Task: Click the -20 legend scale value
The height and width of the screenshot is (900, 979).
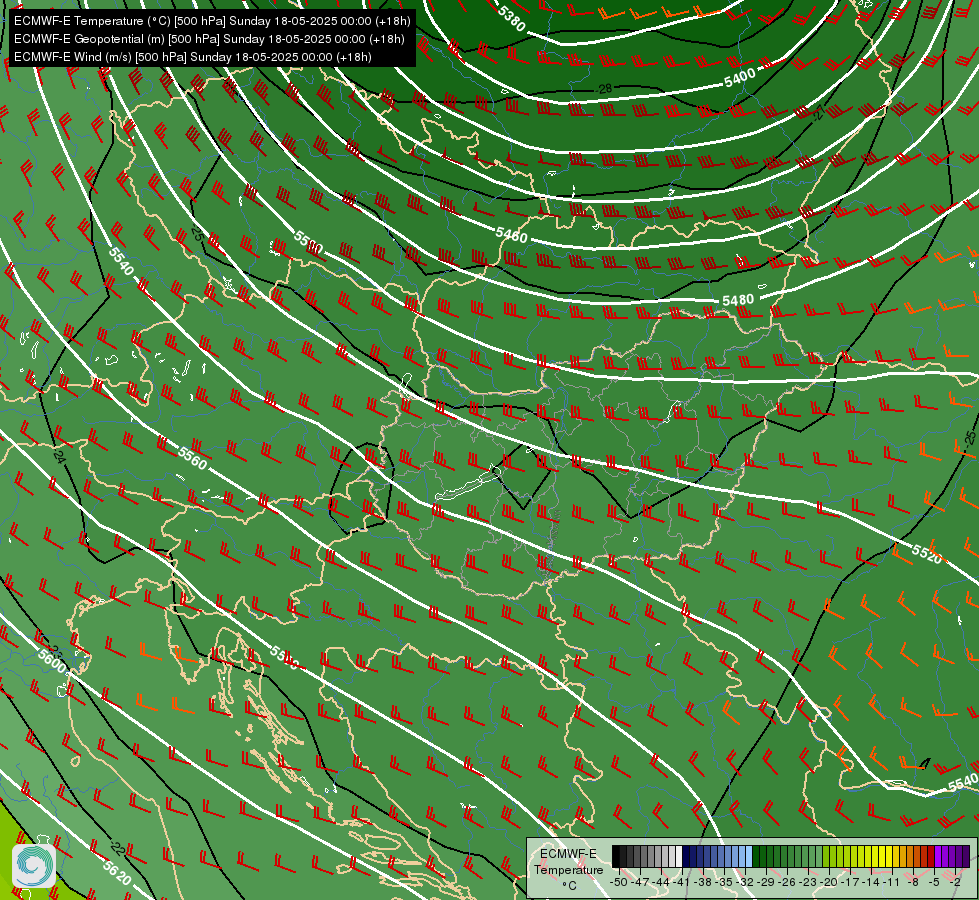Action: pos(829,883)
